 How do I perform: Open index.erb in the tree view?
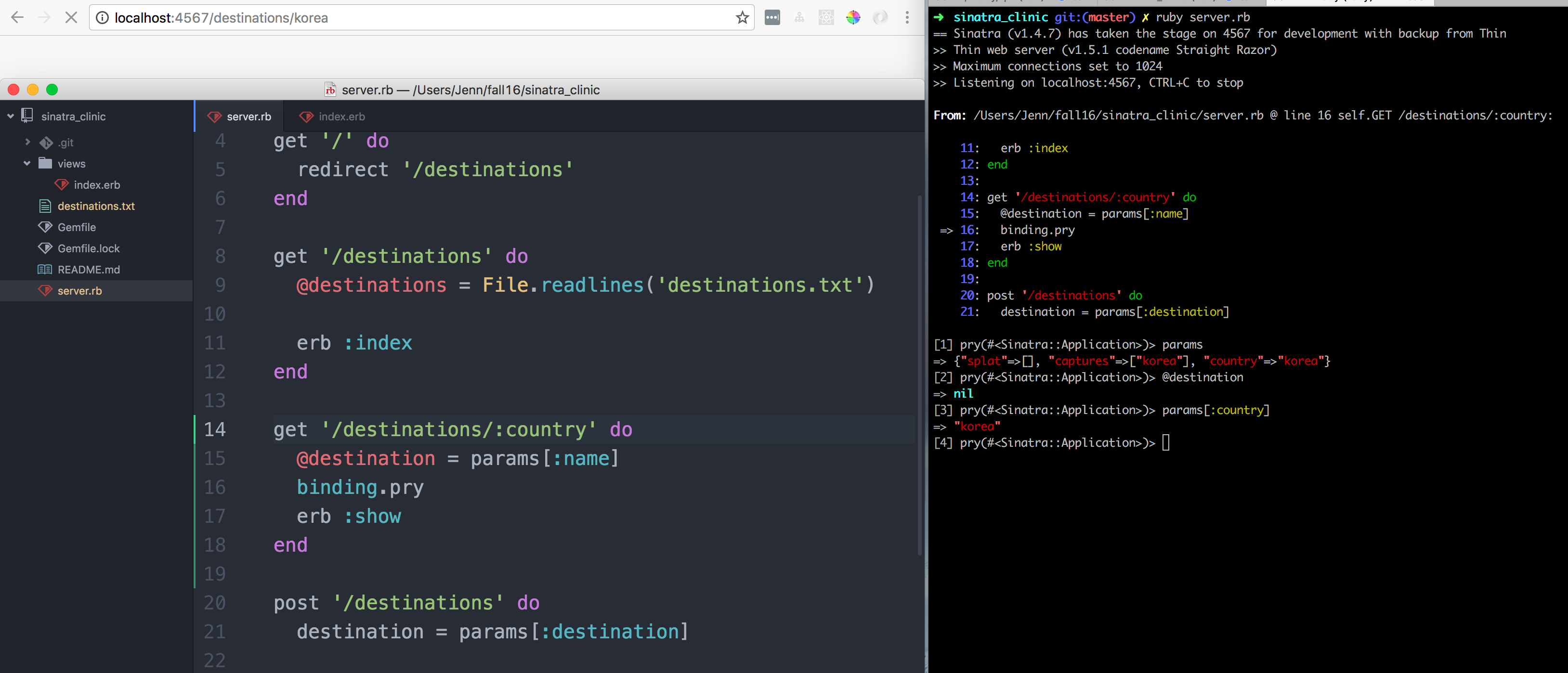(96, 184)
